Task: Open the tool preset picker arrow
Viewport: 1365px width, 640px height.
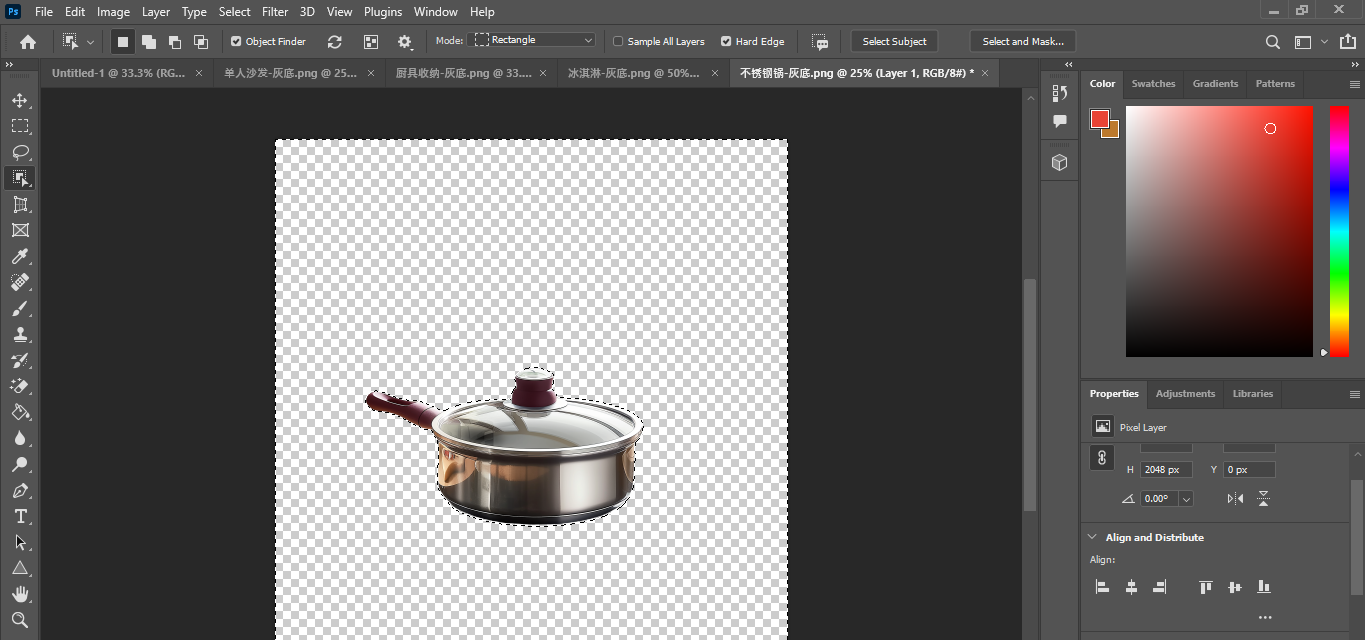Action: tap(90, 42)
